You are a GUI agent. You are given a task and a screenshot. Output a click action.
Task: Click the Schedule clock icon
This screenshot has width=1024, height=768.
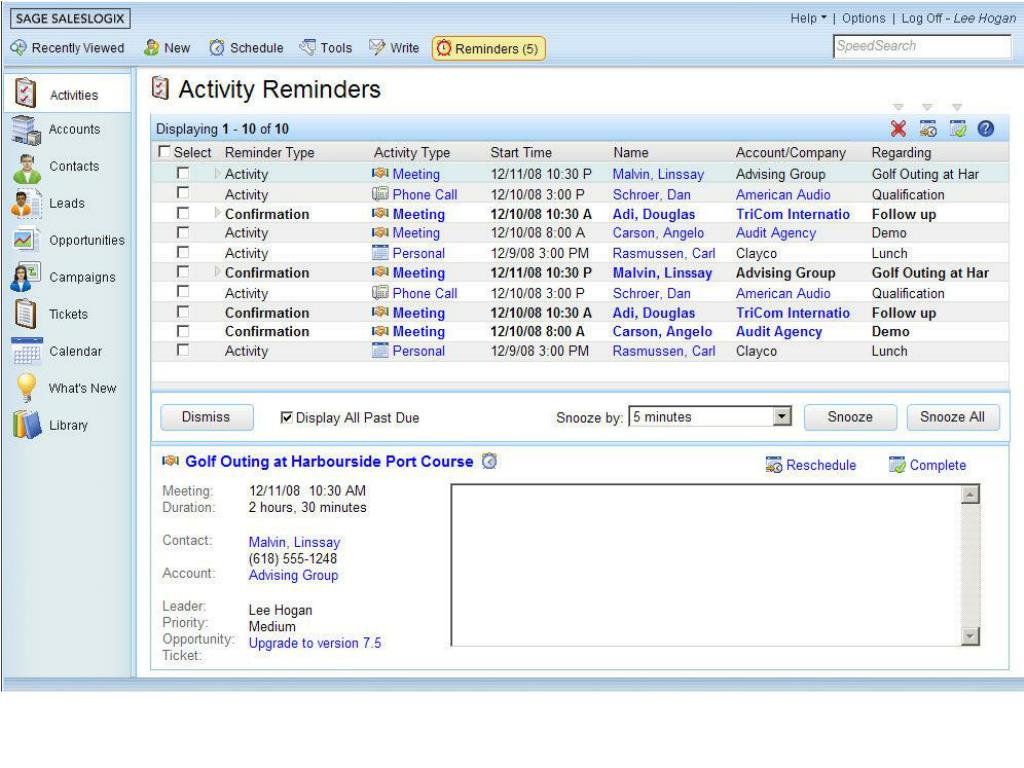[217, 48]
